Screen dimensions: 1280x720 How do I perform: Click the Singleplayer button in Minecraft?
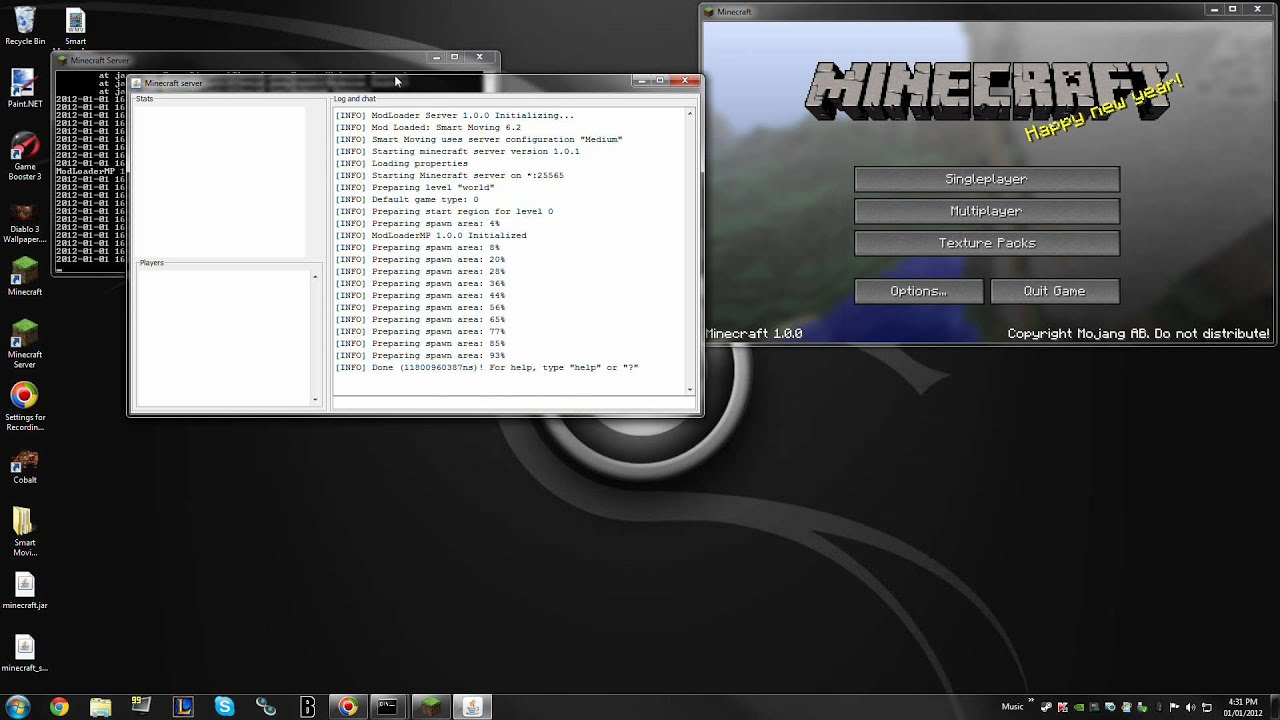tap(987, 179)
